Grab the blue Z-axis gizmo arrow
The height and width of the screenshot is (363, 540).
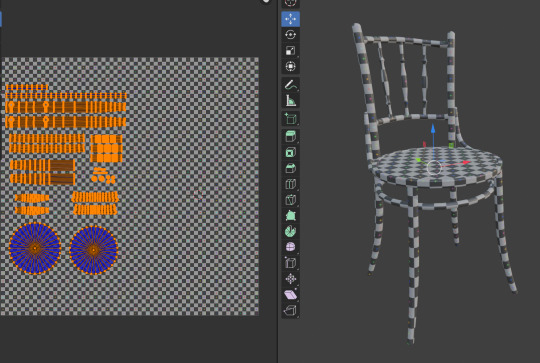(x=433, y=130)
